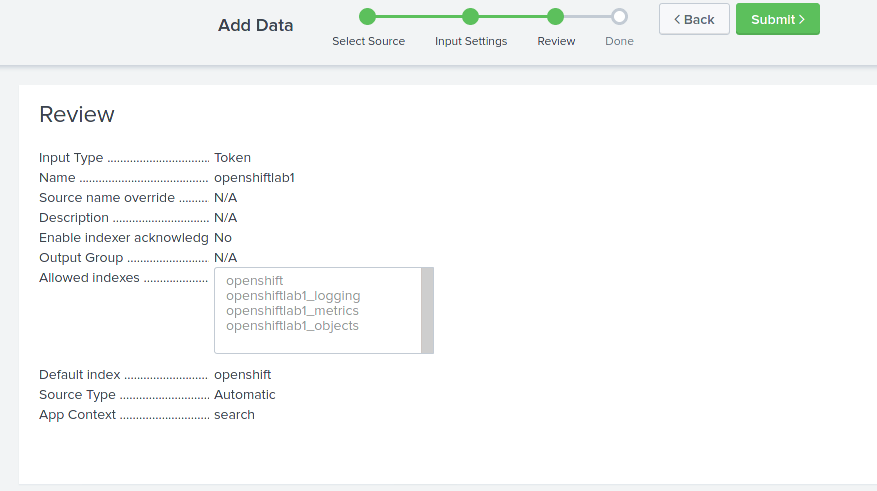Select the 'Select Source' step label
Viewport: 877px width, 491px height.
coord(368,41)
